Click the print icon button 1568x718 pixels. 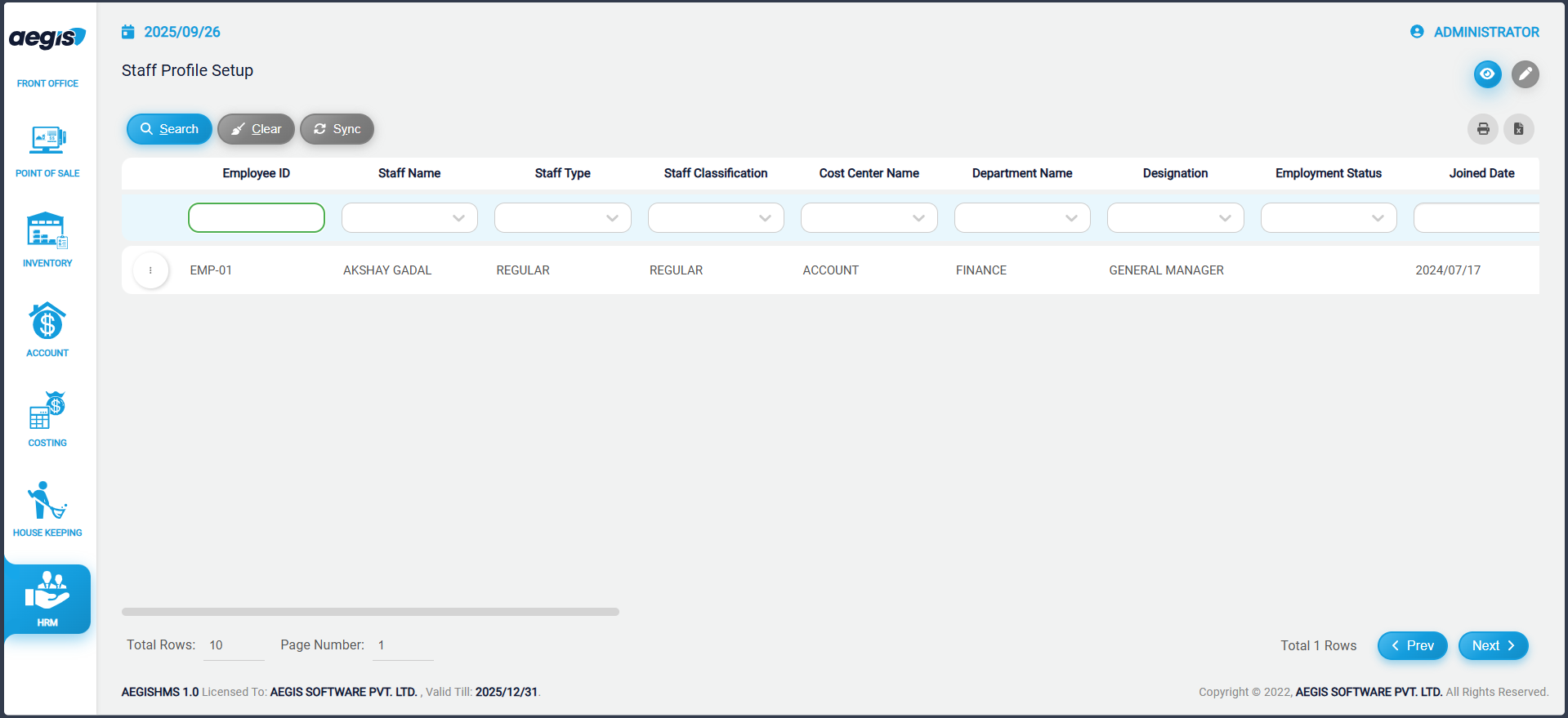pyautogui.click(x=1482, y=129)
